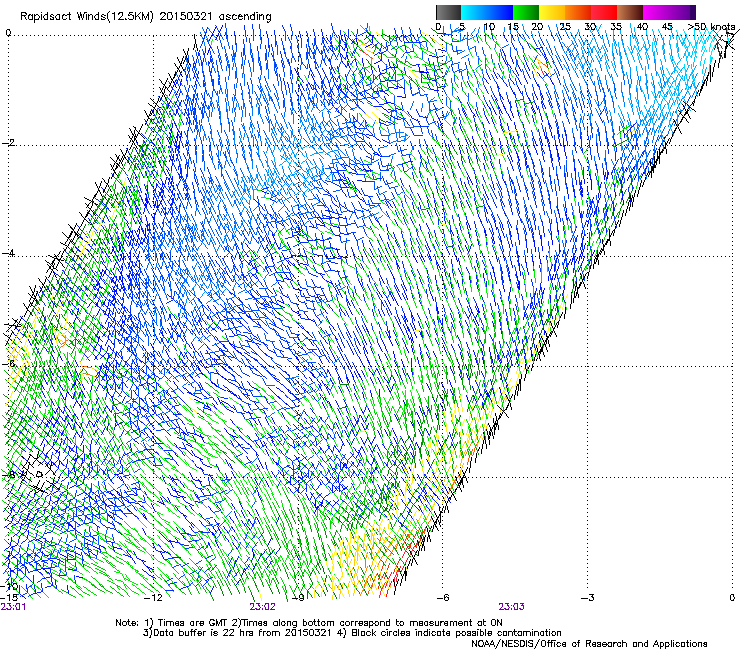The height and width of the screenshot is (650, 740).
Task: Select the legend label '35'
Action: 616,27
